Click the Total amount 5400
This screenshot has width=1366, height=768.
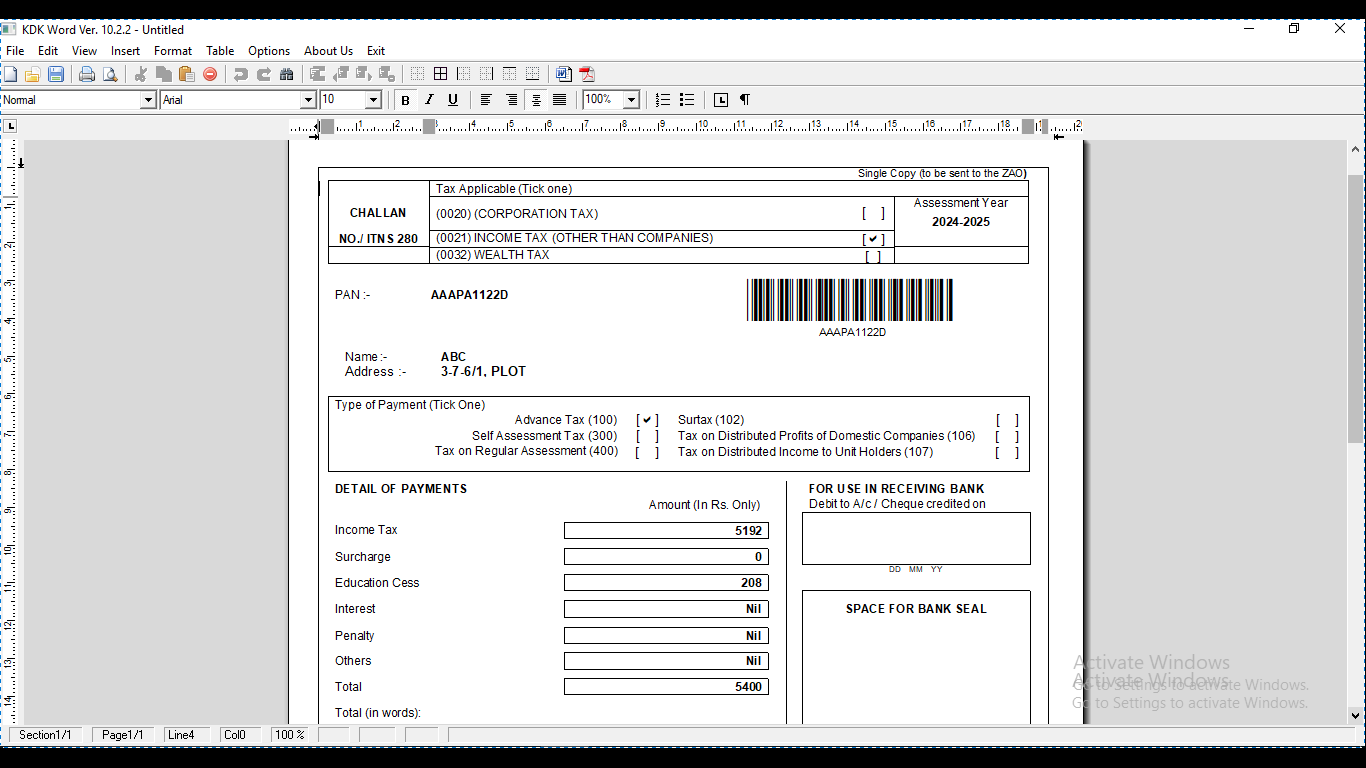click(749, 687)
